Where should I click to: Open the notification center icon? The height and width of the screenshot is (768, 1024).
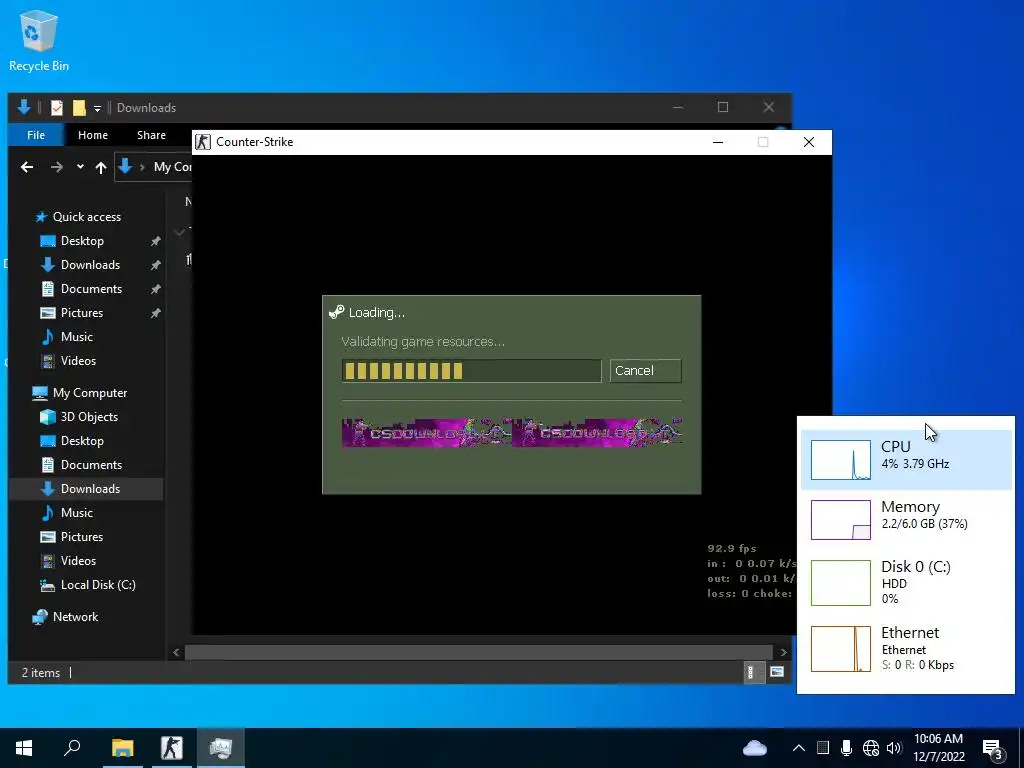[x=993, y=748]
